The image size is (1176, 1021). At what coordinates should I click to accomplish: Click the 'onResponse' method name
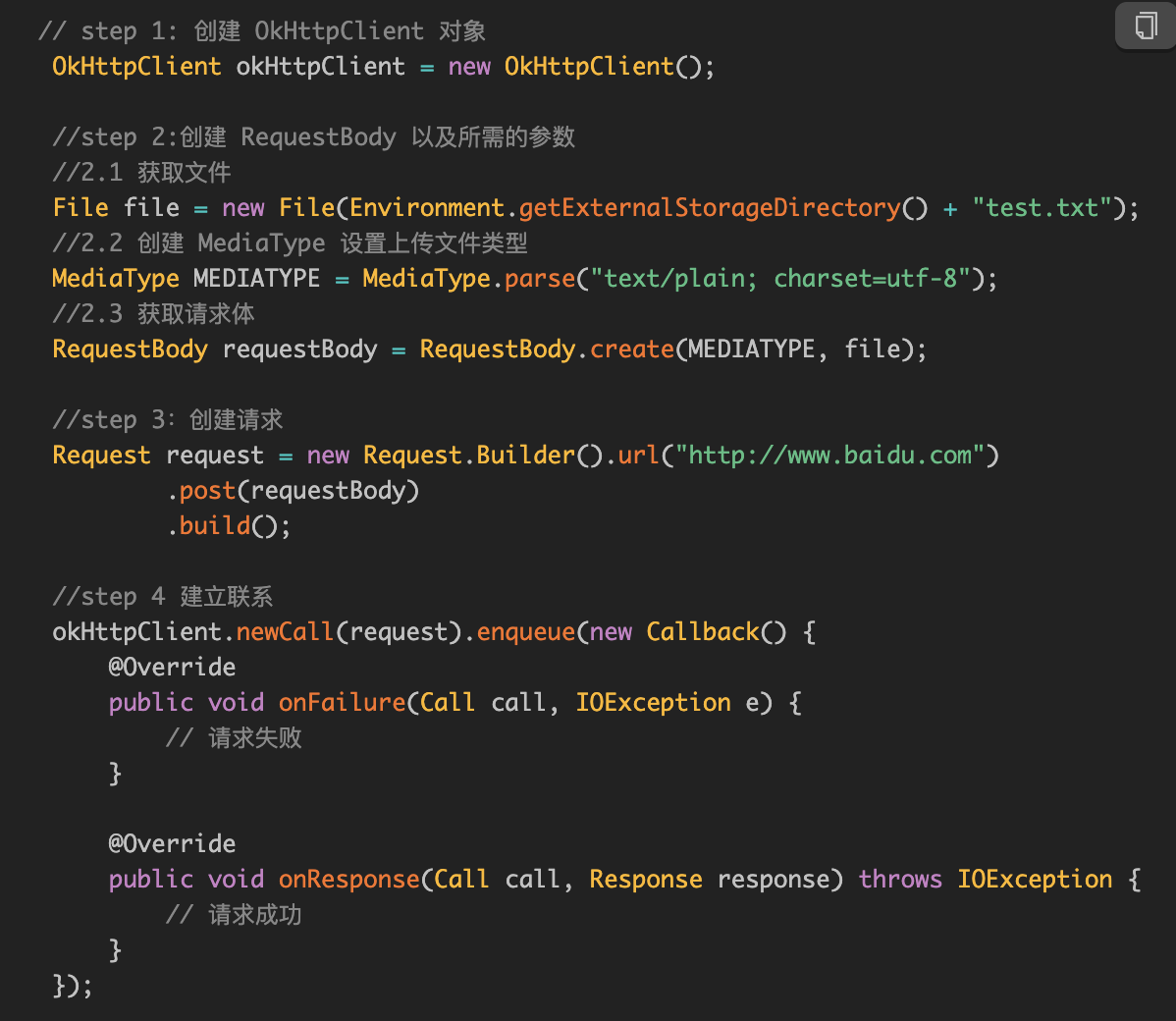tap(348, 880)
